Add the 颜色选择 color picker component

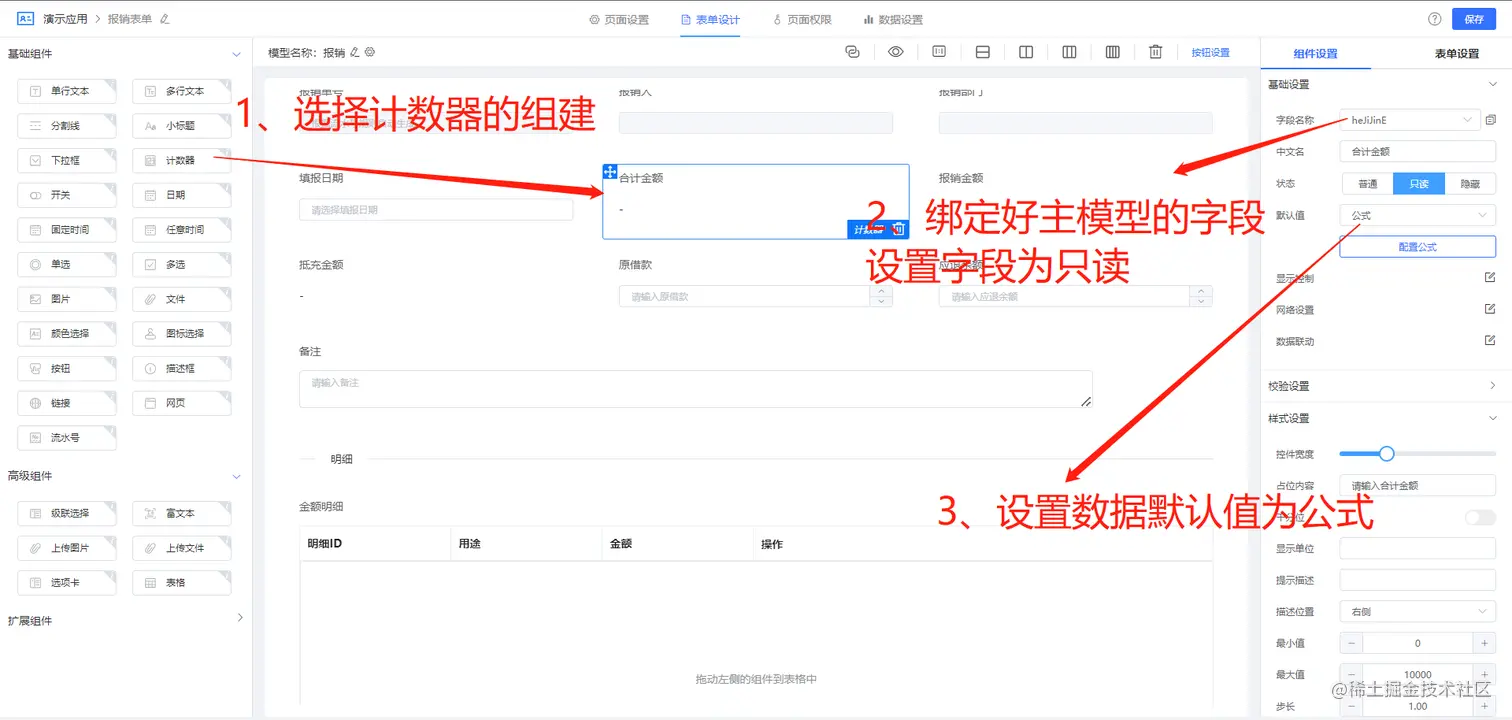66,334
